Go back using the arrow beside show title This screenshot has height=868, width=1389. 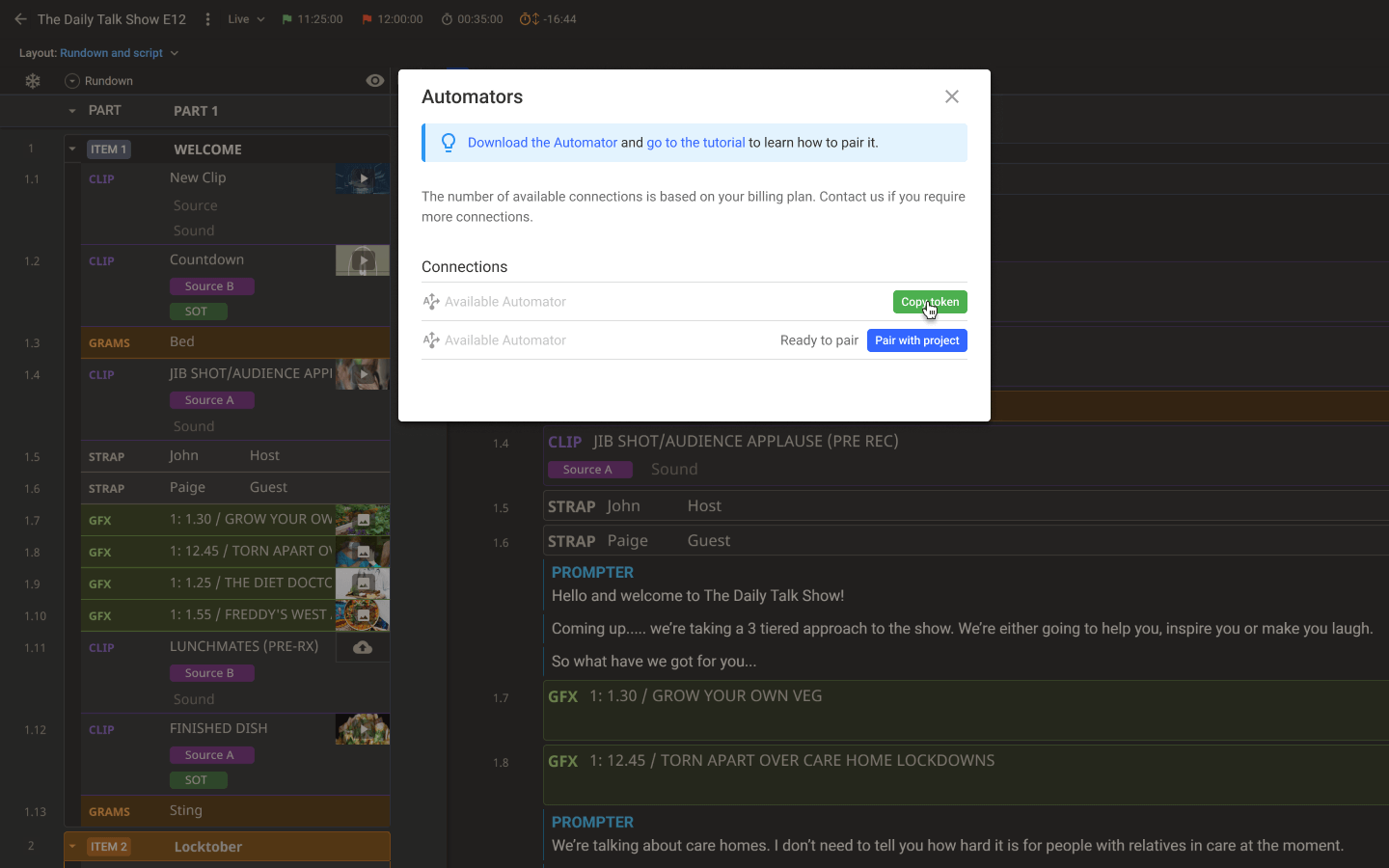(20, 19)
